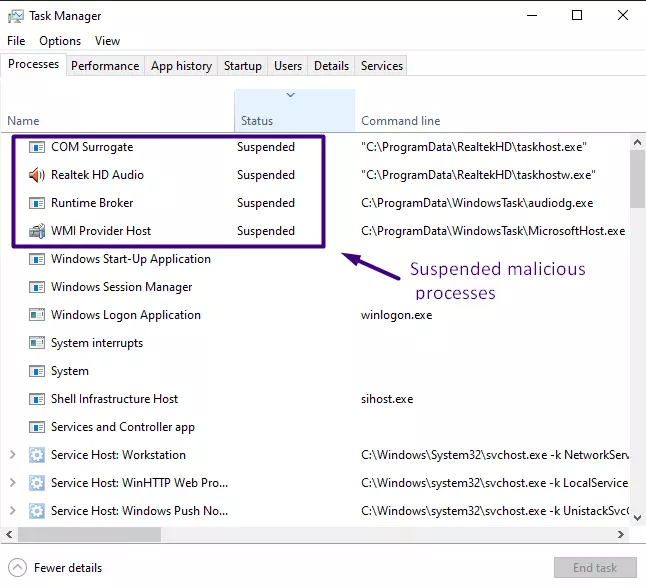Select the Windows Start-Up Application row name
This screenshot has height=588, width=646.
click(131, 259)
